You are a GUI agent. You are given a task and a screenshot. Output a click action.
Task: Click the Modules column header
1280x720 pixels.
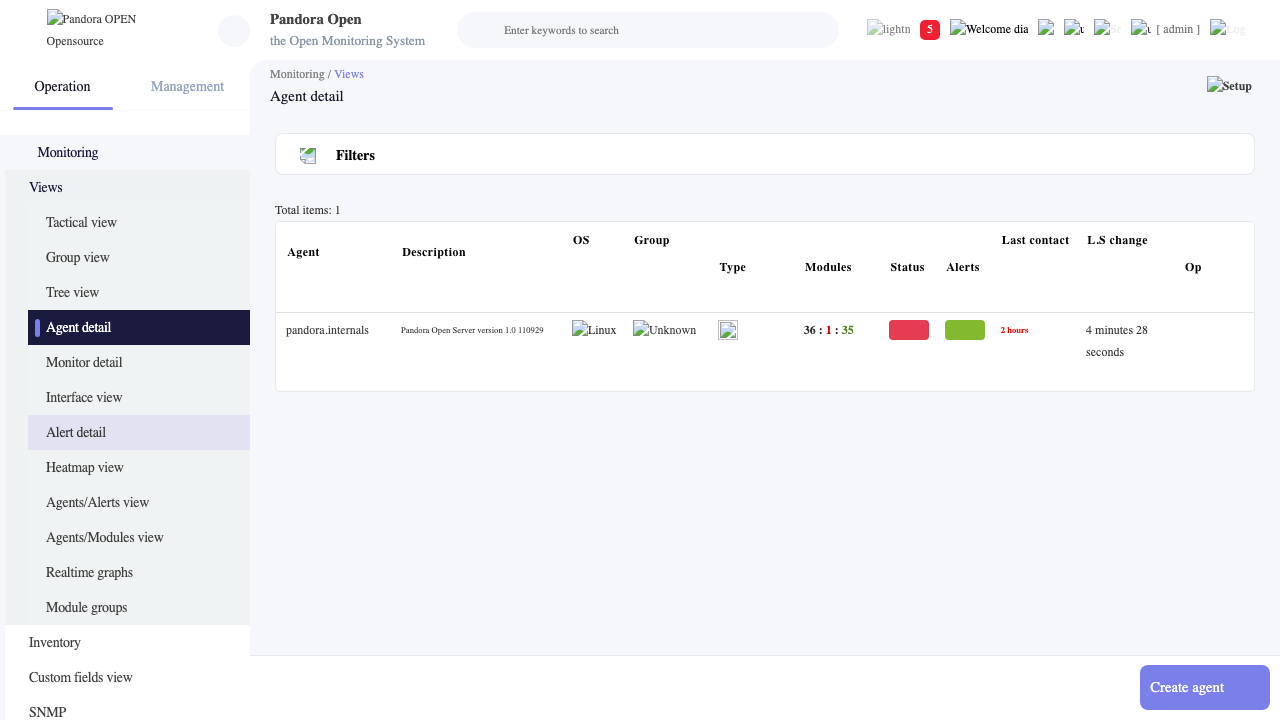(x=828, y=267)
